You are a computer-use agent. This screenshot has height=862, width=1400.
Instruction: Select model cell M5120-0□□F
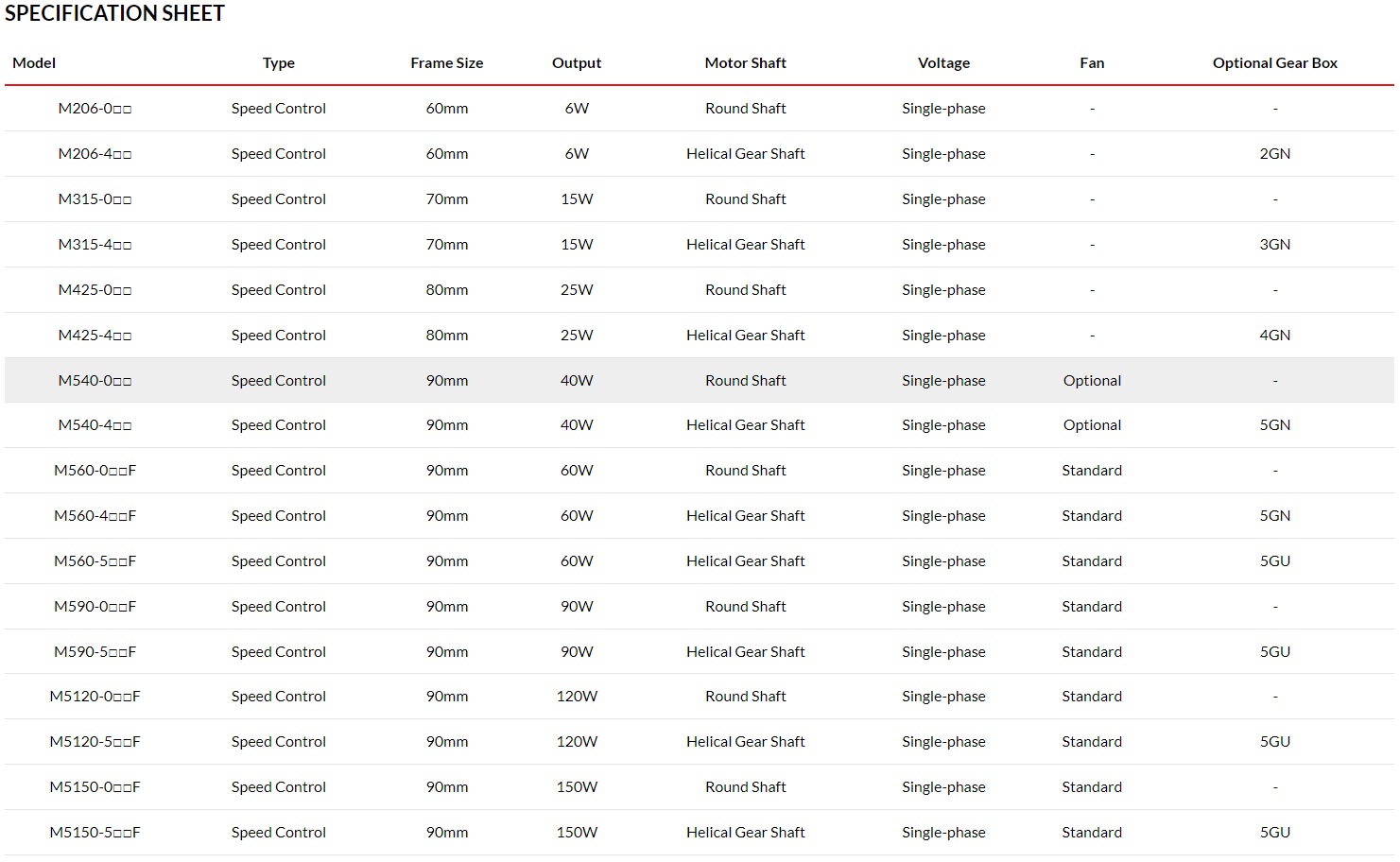tap(95, 697)
